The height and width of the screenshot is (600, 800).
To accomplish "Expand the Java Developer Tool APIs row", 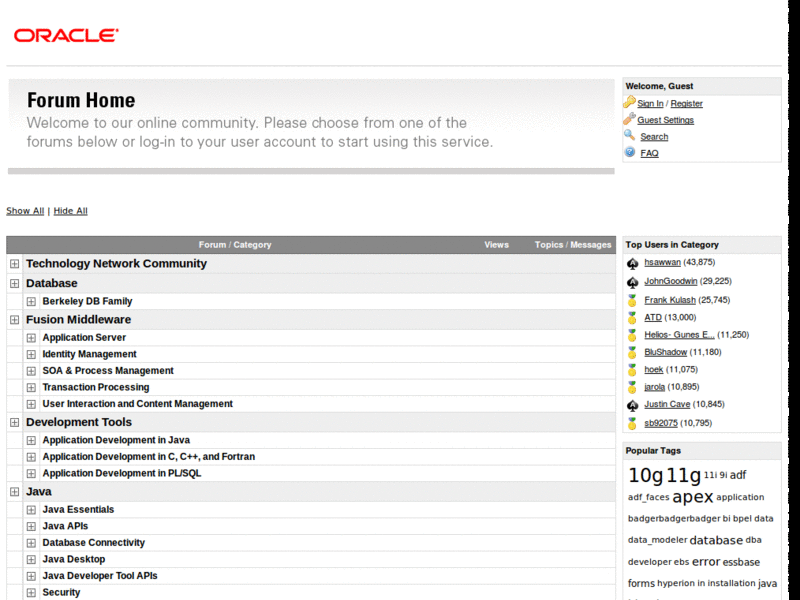I will 31,576.
